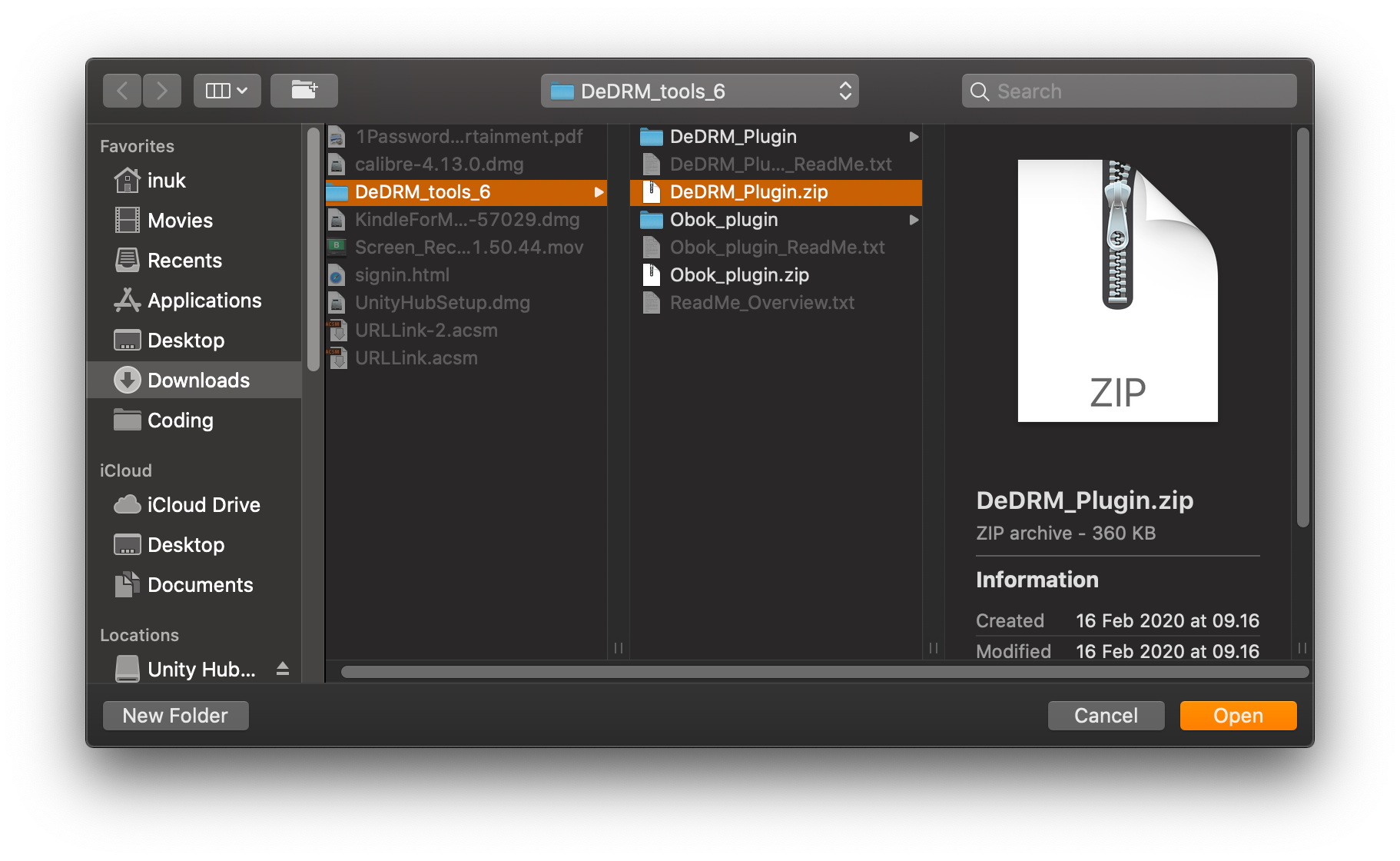
Task: Select Obok_plugin.zip file
Action: coord(776,275)
